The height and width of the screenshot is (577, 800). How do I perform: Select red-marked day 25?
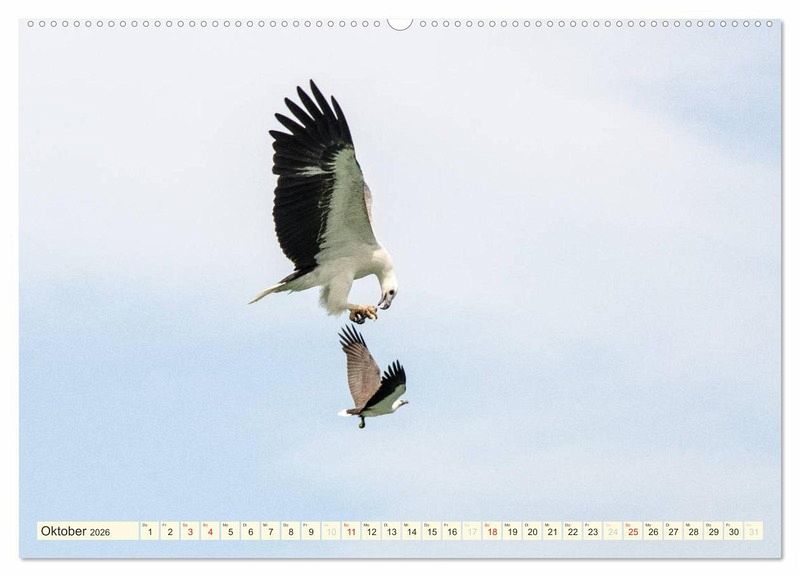click(633, 531)
